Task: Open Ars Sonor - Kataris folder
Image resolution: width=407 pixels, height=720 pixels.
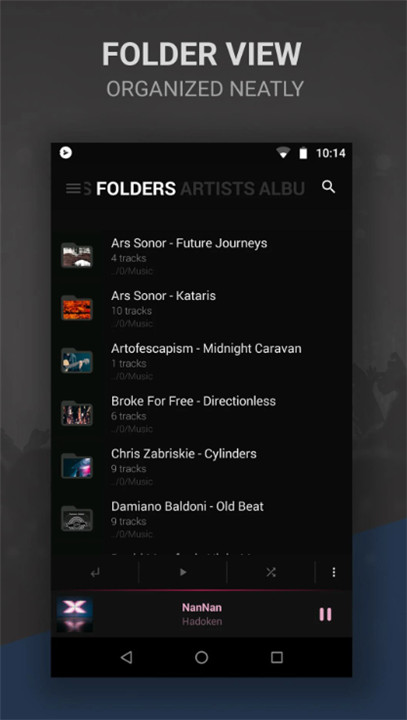Action: click(201, 309)
